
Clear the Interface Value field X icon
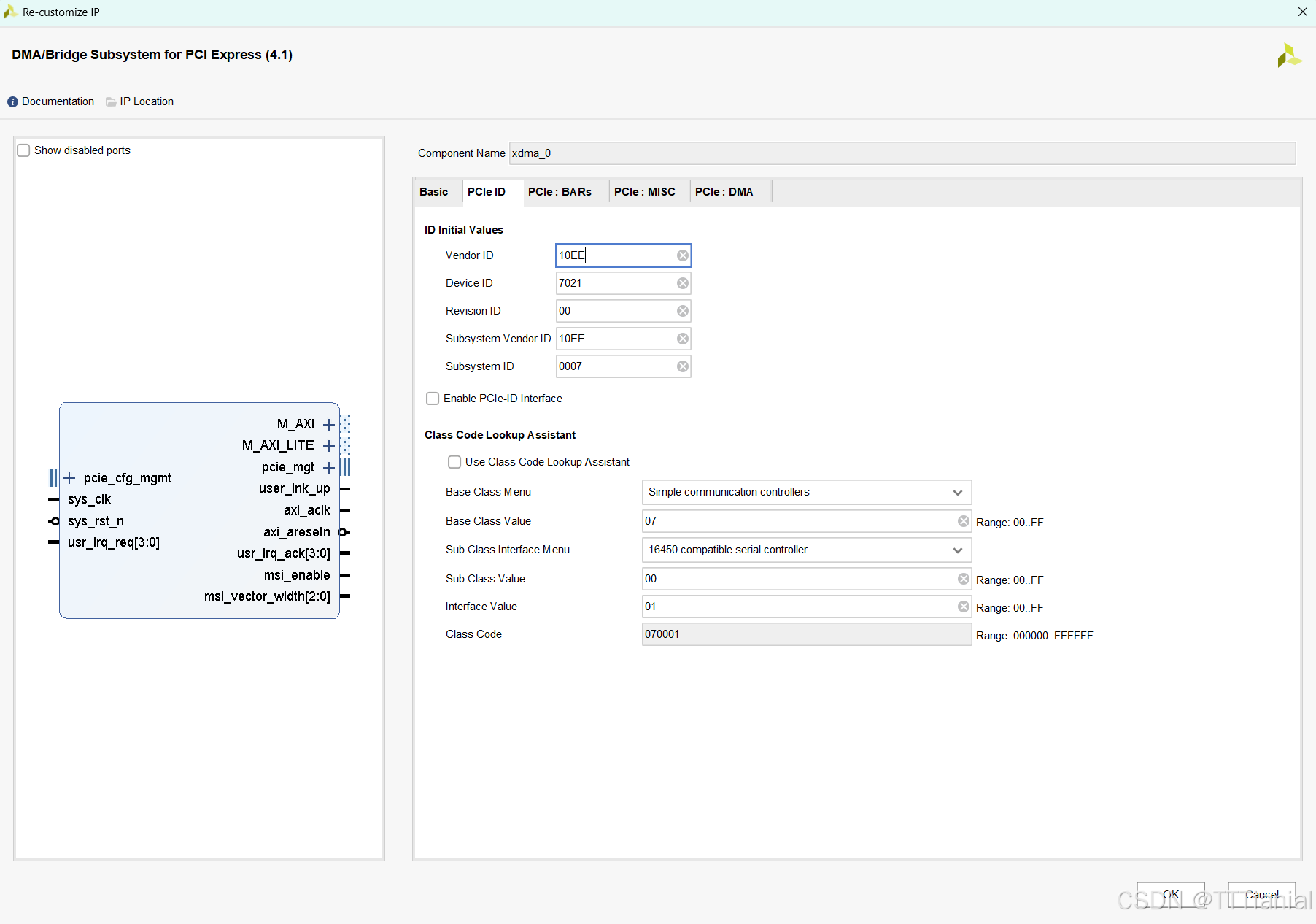pos(964,607)
